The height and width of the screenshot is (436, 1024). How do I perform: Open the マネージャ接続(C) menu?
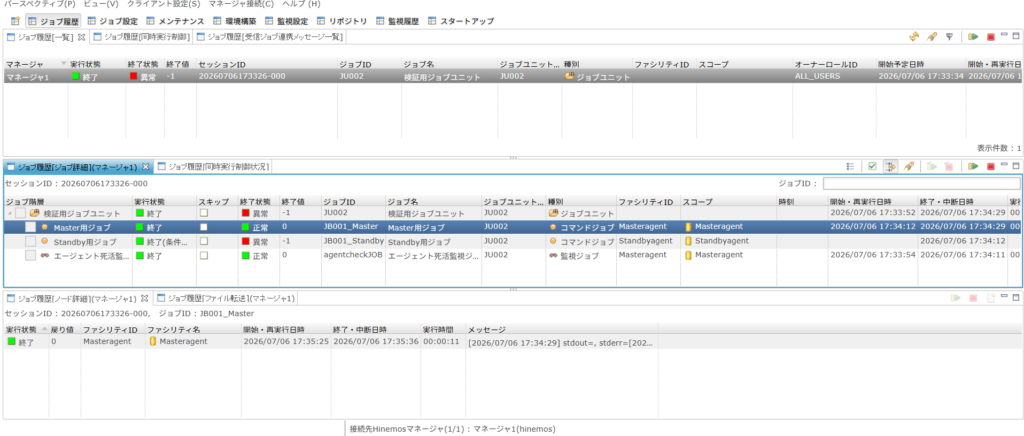pos(241,4)
